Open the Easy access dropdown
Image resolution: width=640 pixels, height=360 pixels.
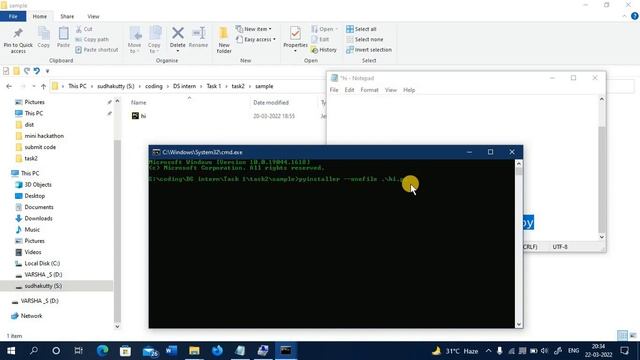coord(256,39)
